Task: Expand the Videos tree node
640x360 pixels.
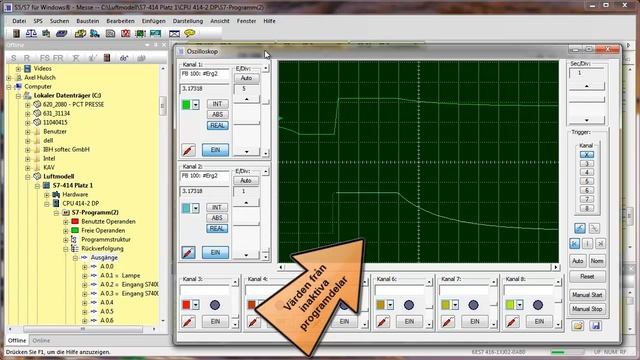Action: click(x=18, y=69)
